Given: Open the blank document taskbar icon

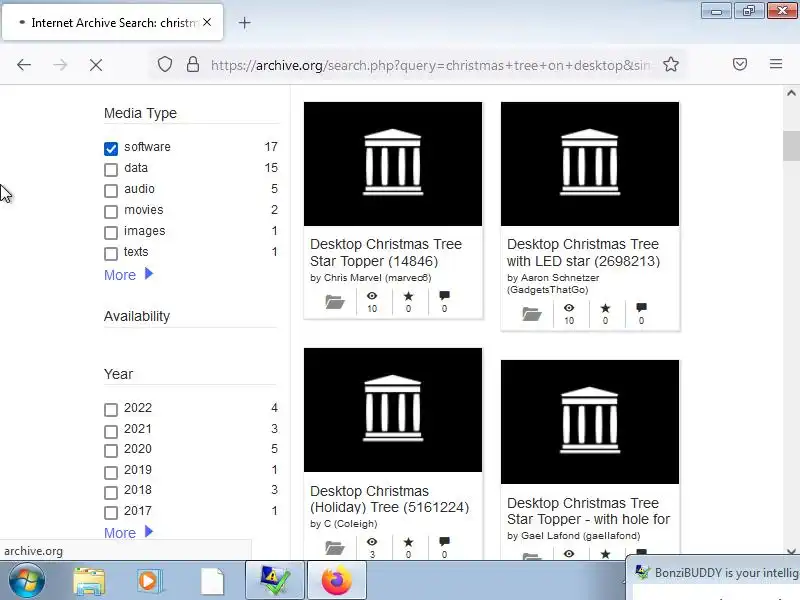Looking at the screenshot, I should click(212, 581).
